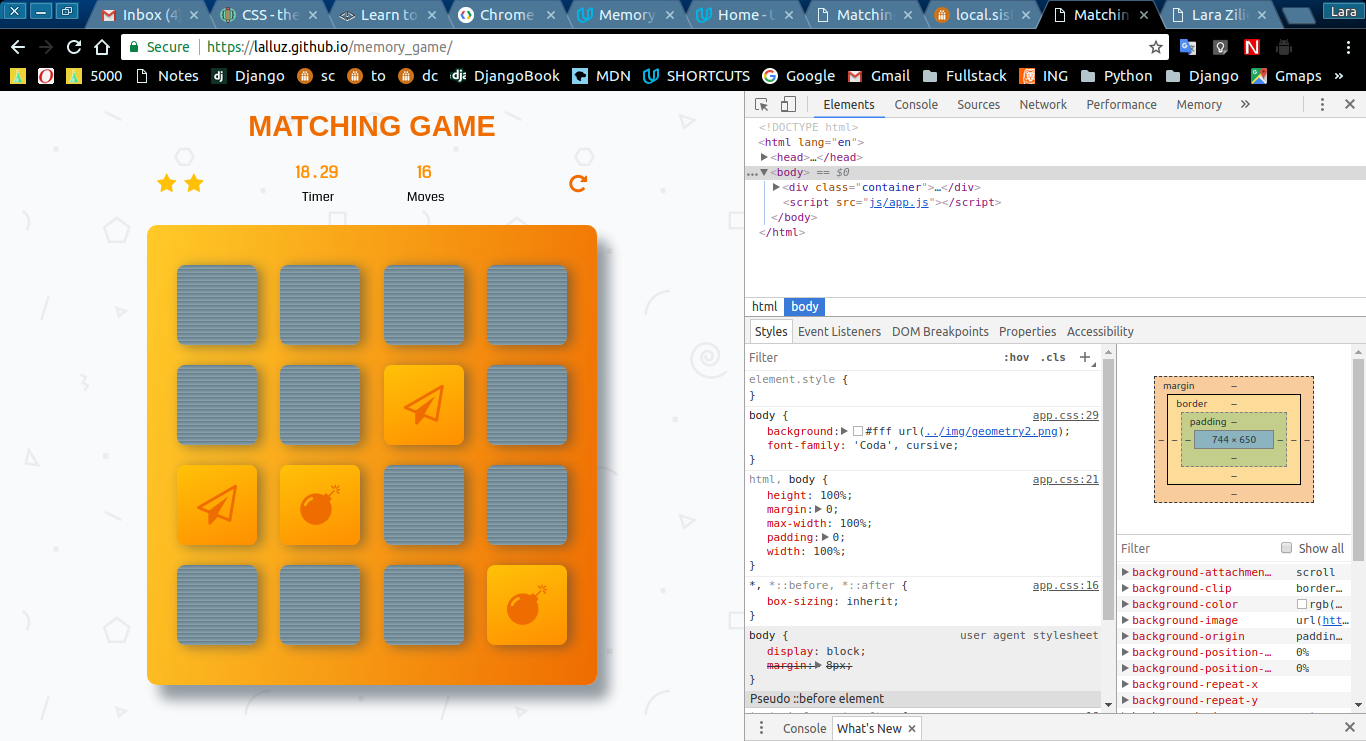
Task: Click the browser address bar URL
Action: coord(329,47)
